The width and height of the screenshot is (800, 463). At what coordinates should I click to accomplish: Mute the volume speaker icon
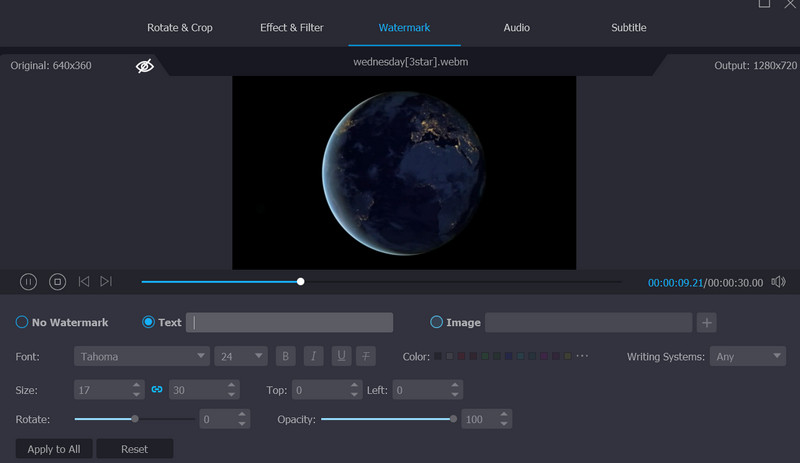pyautogui.click(x=778, y=282)
